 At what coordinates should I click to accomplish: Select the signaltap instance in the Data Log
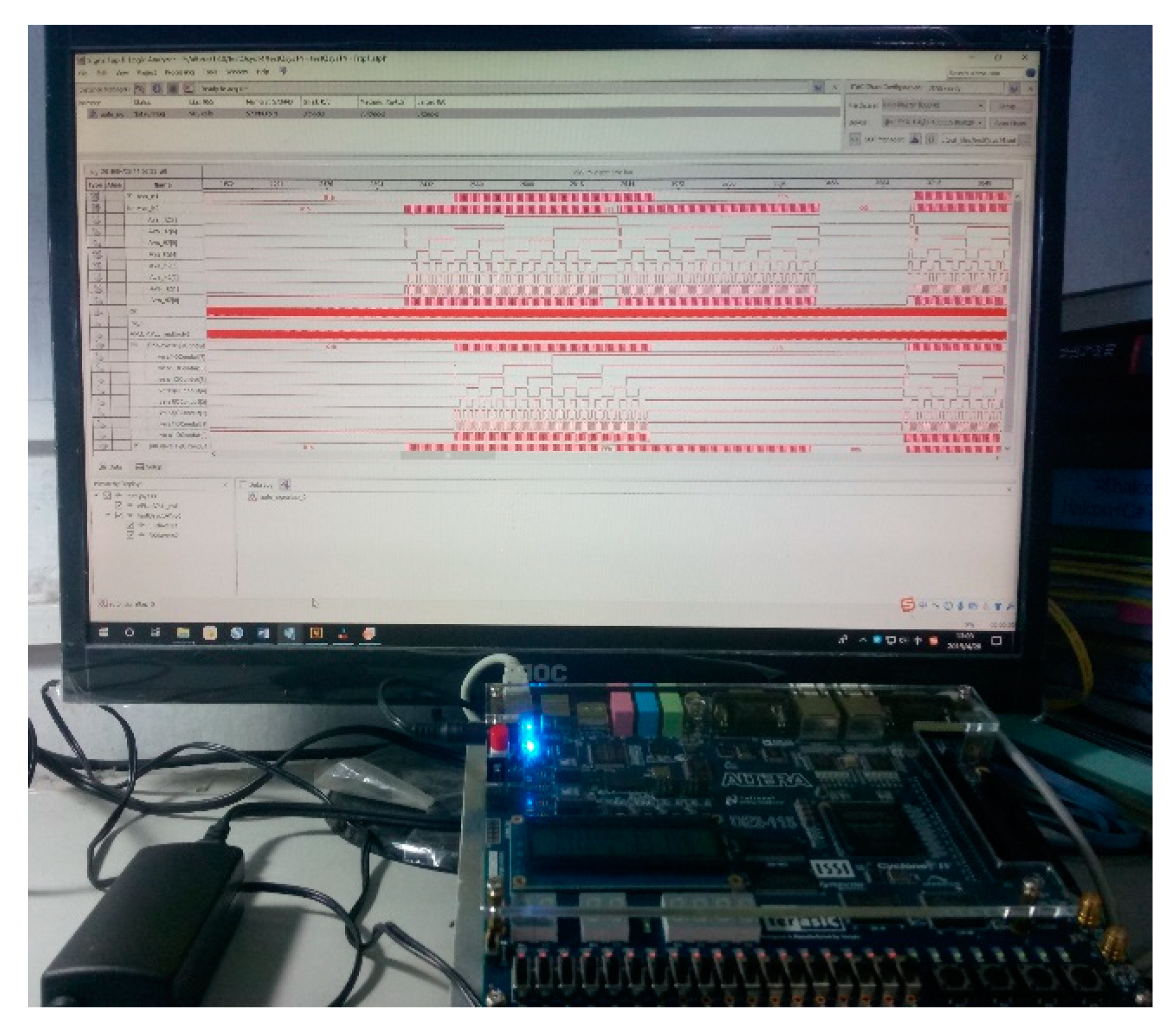tap(277, 497)
